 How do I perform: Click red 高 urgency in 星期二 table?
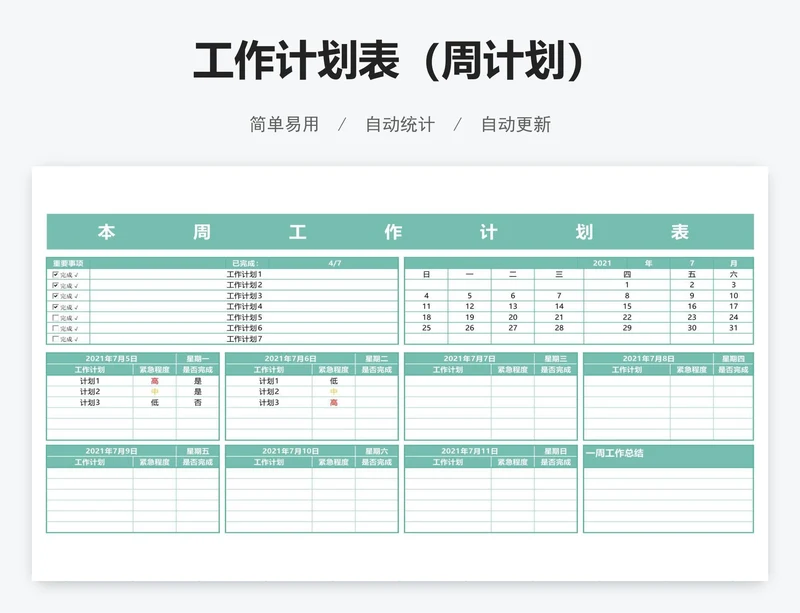coord(334,402)
